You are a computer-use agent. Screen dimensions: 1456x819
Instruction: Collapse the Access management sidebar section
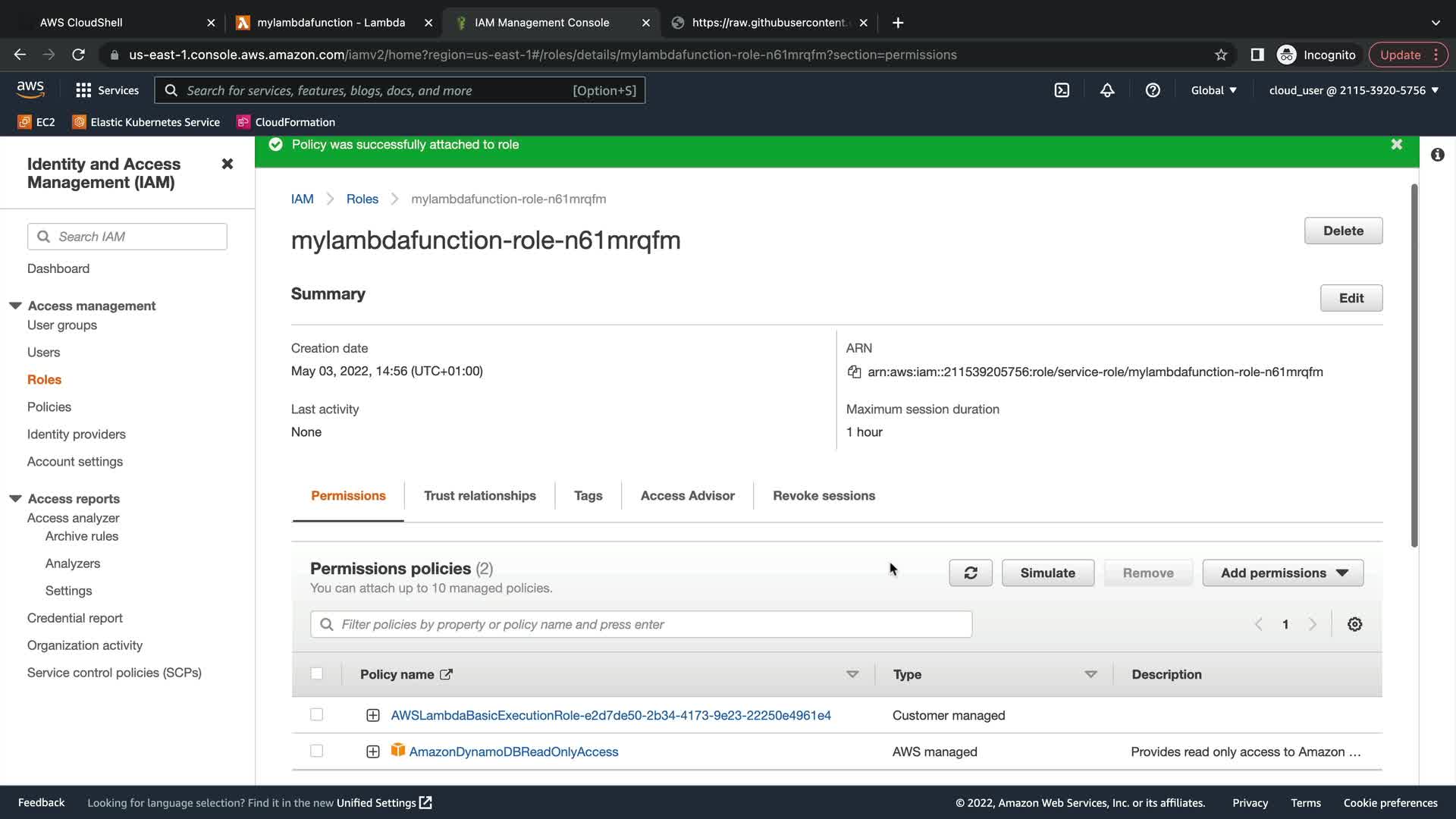(15, 306)
